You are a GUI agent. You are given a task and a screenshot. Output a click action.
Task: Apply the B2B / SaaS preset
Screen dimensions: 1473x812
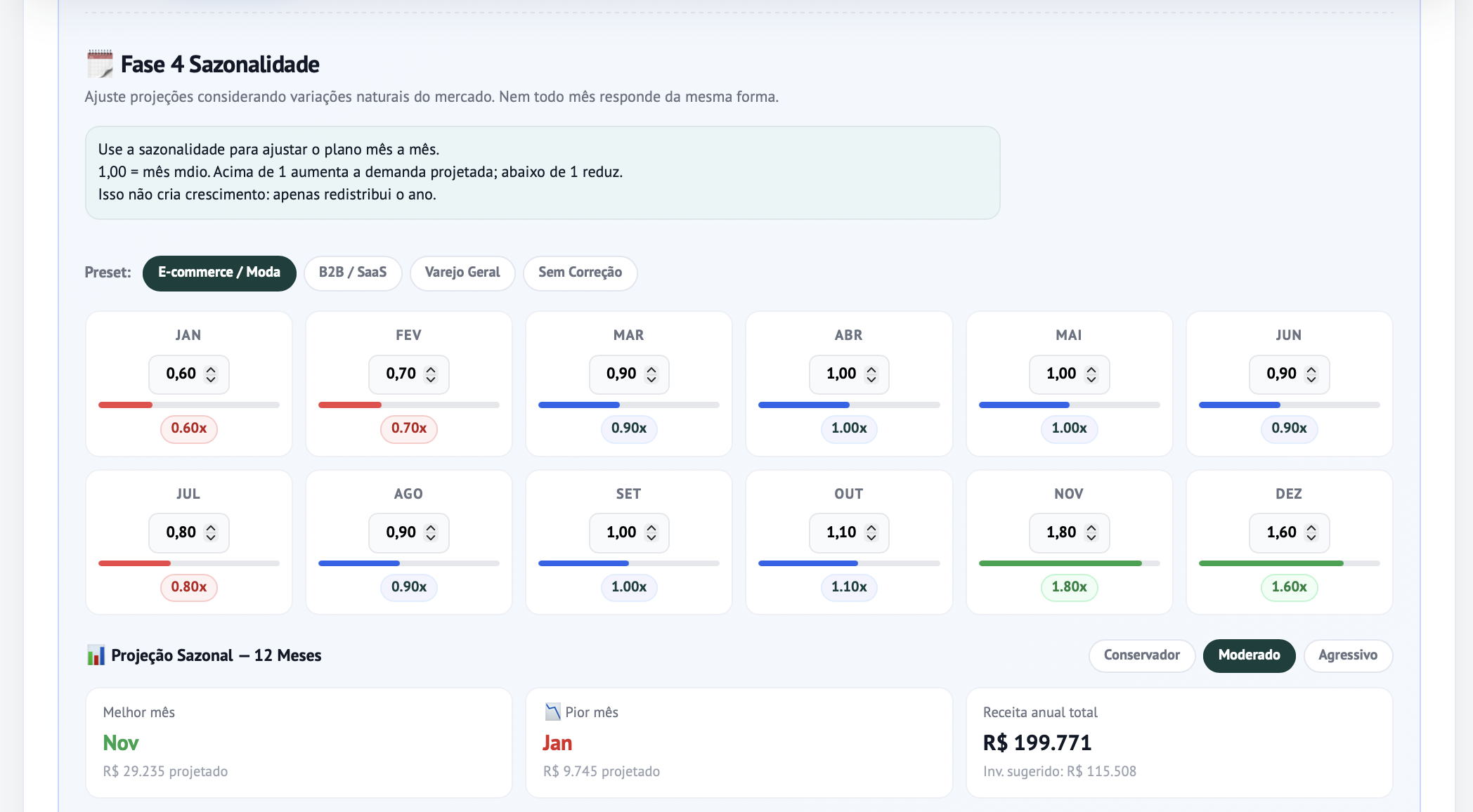(352, 273)
